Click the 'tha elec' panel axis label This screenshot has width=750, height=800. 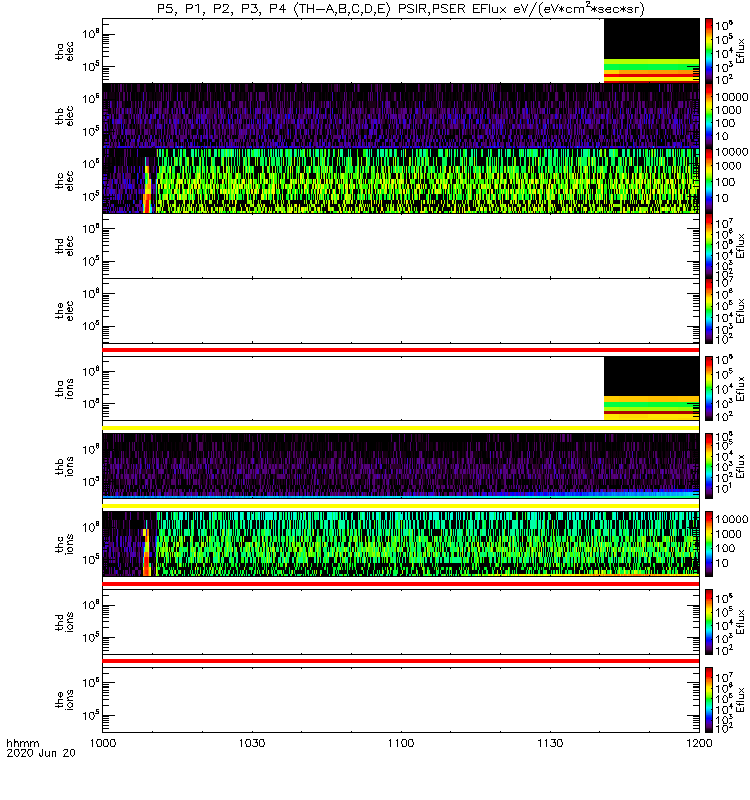coord(64,51)
